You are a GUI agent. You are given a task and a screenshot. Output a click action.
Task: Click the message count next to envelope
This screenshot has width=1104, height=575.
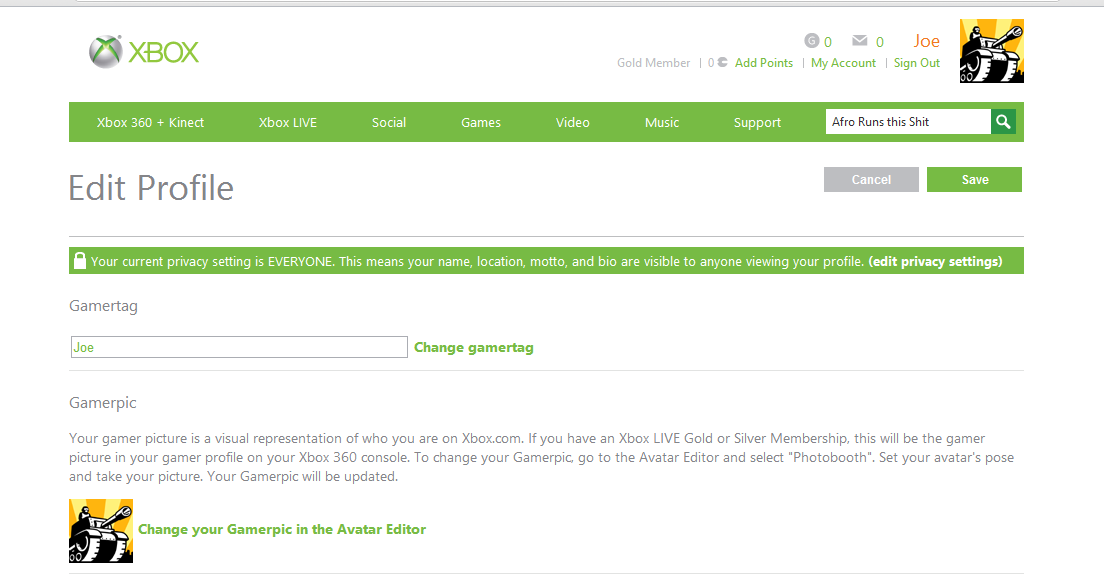(x=879, y=42)
